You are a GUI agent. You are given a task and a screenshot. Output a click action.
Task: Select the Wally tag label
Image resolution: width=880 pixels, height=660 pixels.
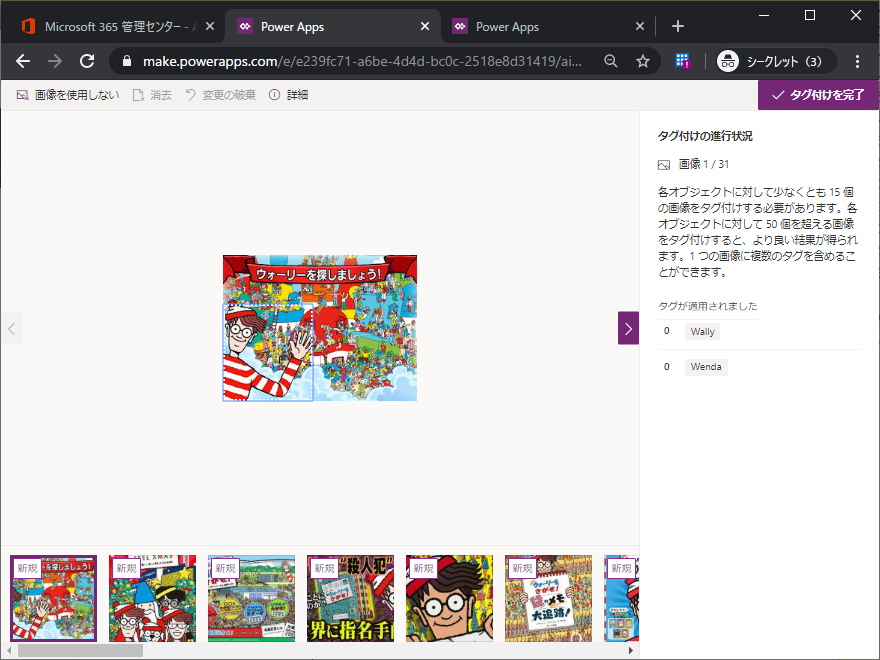702,332
